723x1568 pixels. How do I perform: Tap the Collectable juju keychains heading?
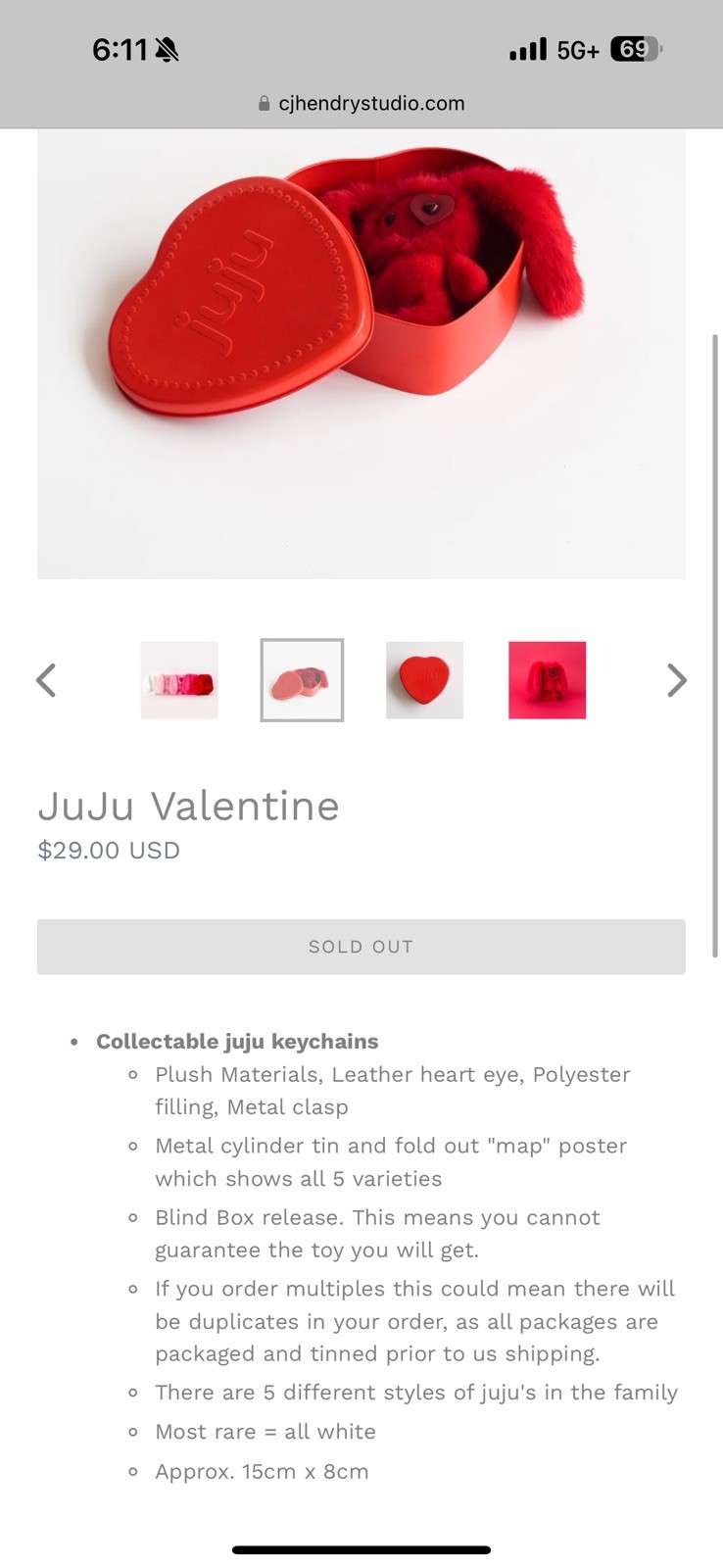(x=237, y=1041)
